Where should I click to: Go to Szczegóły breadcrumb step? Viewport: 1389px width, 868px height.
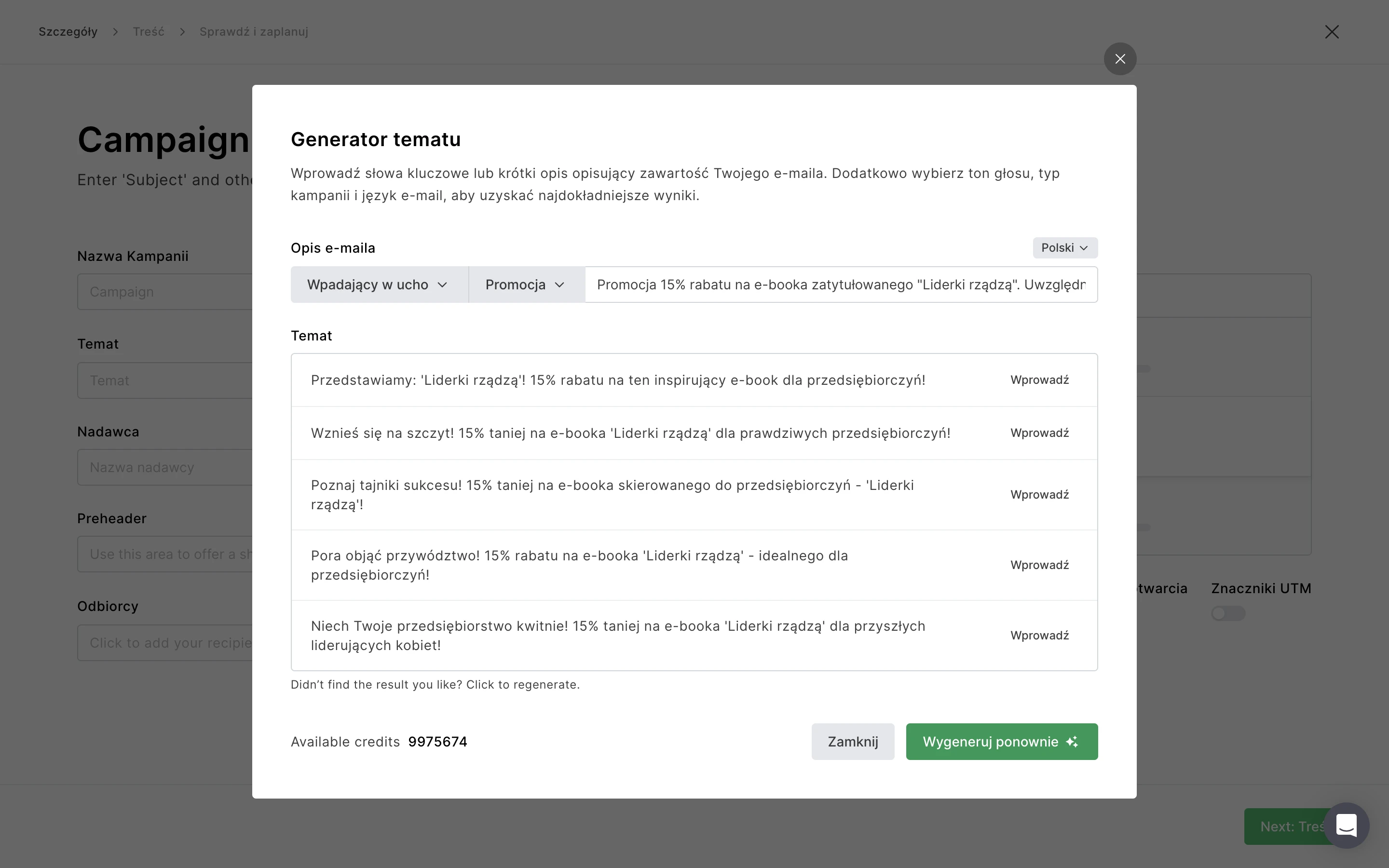68,31
